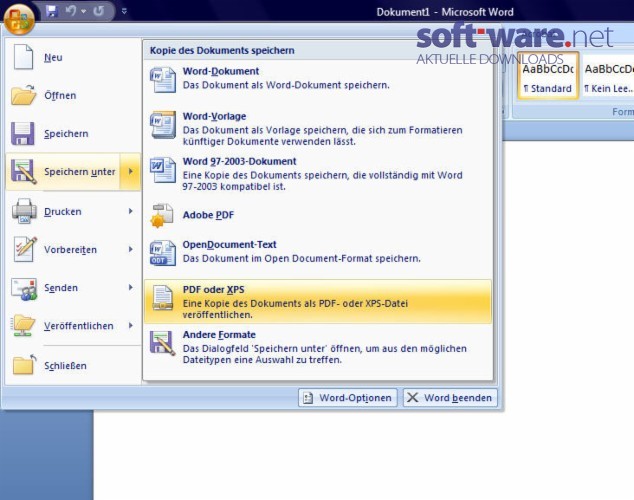Click the options icon on Word-Optionen button
This screenshot has width=634, height=500.
308,398
